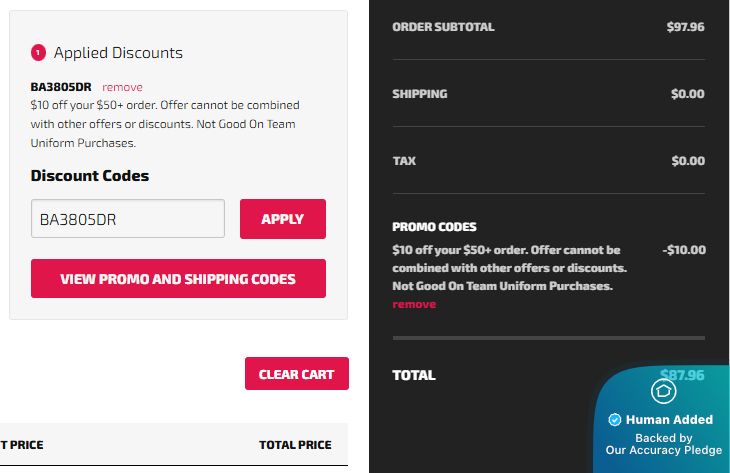Viewport: 730px width, 473px height.
Task: Focus the discount code input field
Action: pos(128,219)
